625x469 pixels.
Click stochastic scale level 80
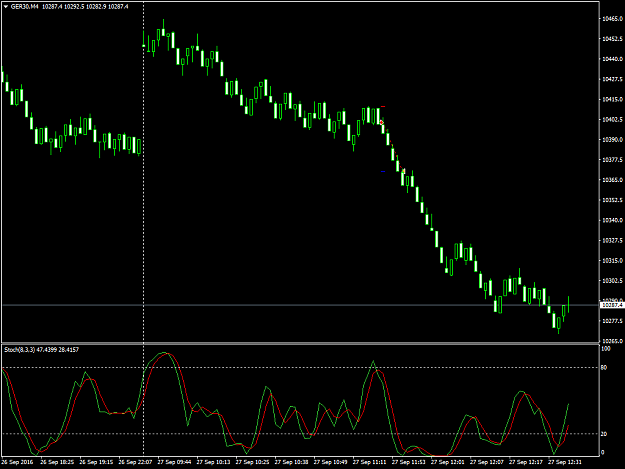click(604, 368)
